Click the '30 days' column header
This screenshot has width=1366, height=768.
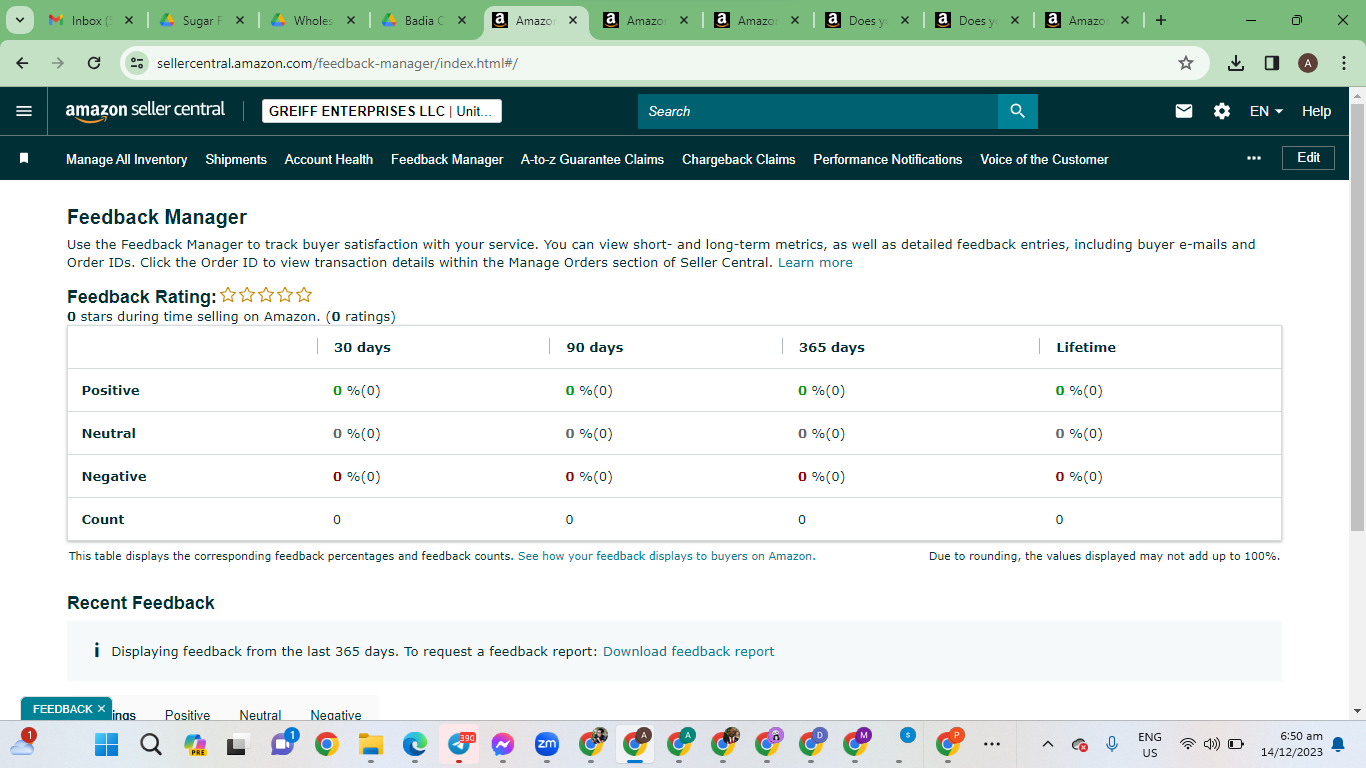click(x=362, y=347)
